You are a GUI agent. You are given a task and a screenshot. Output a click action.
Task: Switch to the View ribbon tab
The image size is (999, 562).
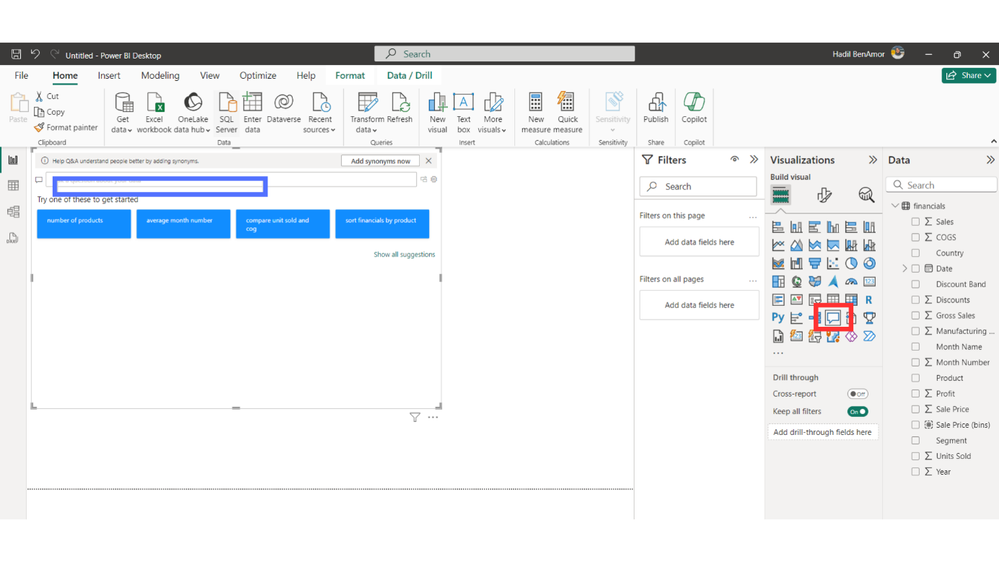pyautogui.click(x=210, y=75)
